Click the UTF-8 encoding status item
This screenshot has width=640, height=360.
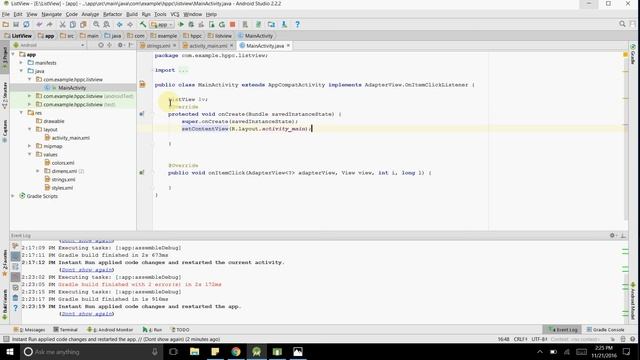(x=539, y=339)
